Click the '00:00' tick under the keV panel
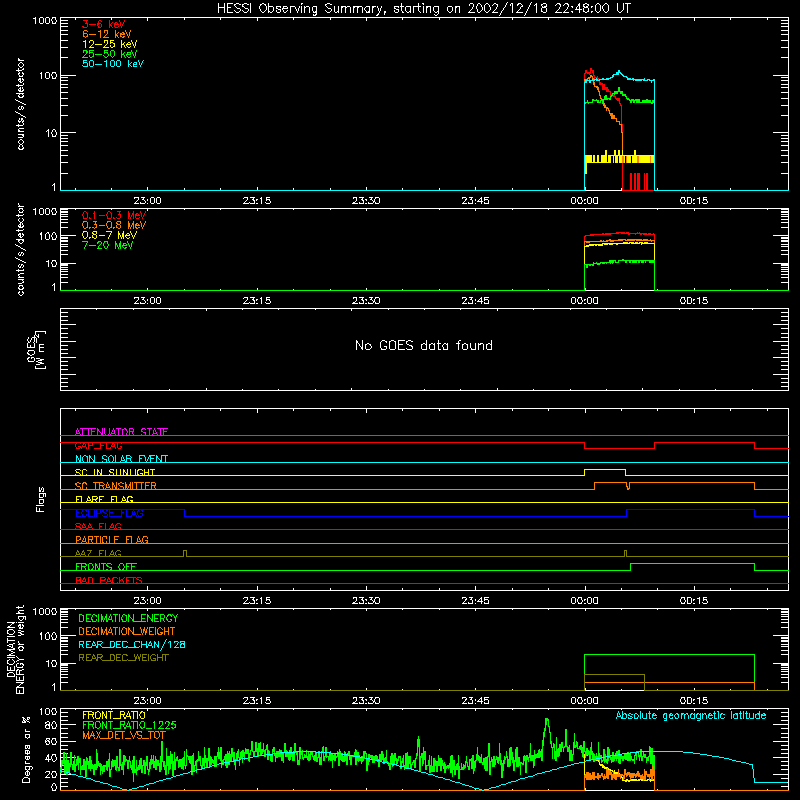This screenshot has height=800, width=800. coord(584,201)
